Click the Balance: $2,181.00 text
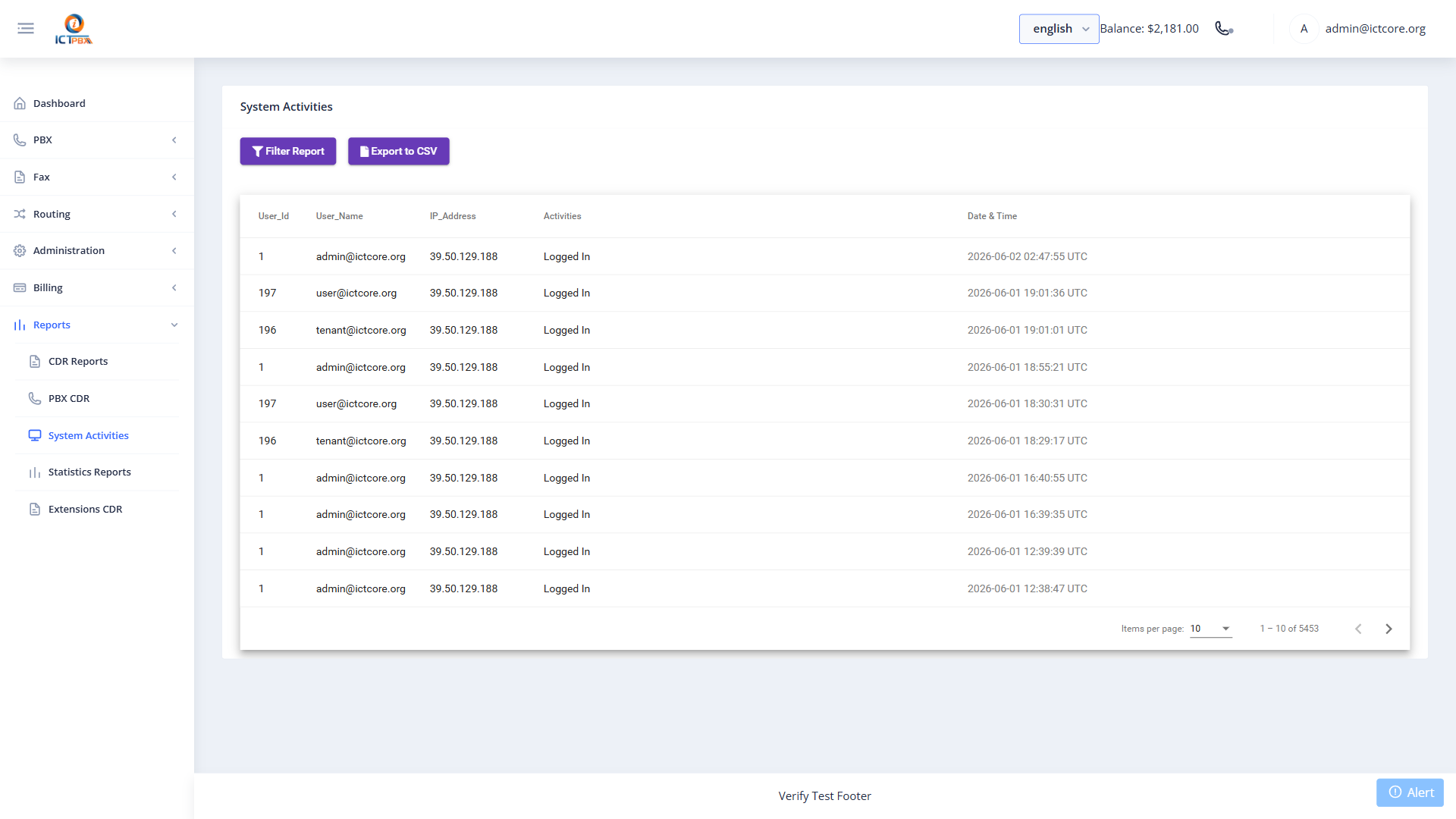1456x819 pixels. pyautogui.click(x=1149, y=29)
